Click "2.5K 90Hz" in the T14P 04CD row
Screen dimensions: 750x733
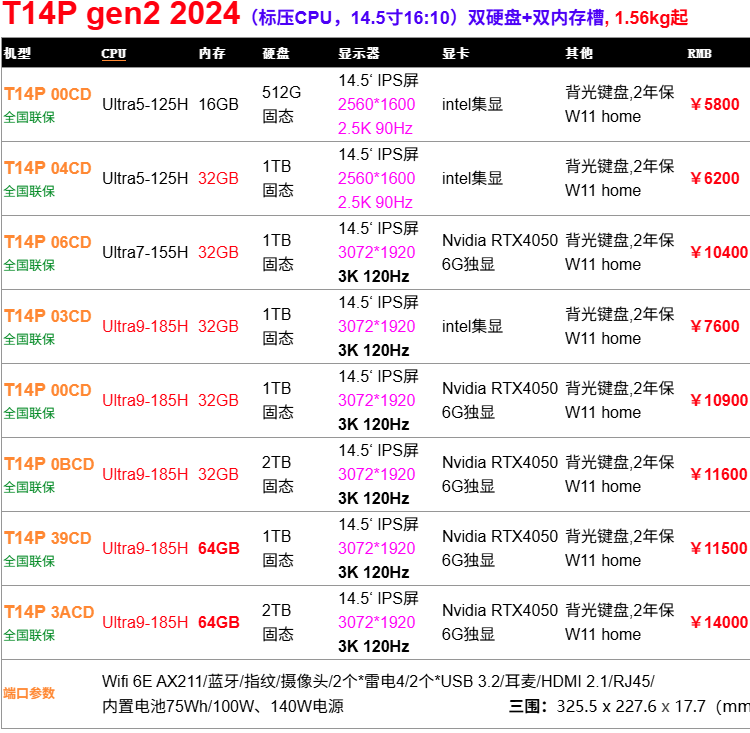tap(375, 202)
